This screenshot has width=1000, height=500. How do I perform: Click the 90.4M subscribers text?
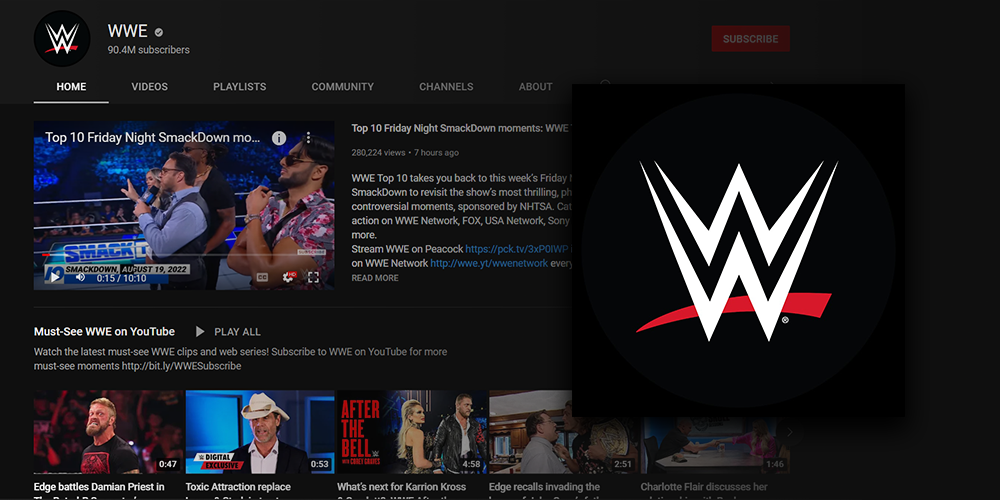click(149, 50)
